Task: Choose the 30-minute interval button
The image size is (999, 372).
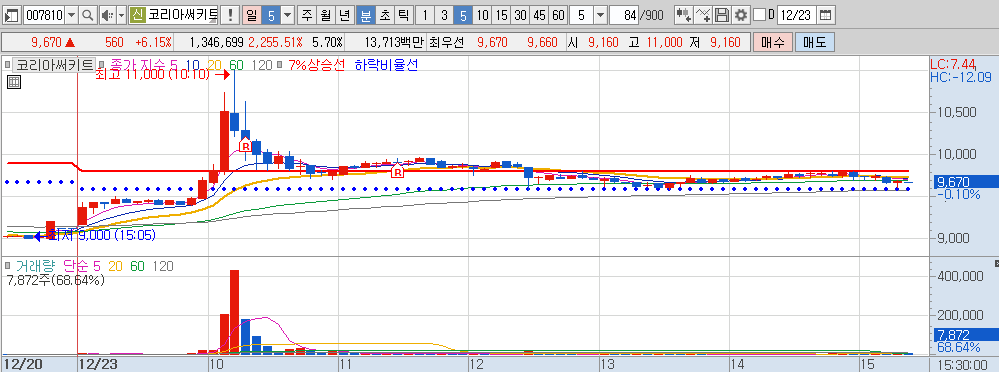Action: pyautogui.click(x=521, y=15)
